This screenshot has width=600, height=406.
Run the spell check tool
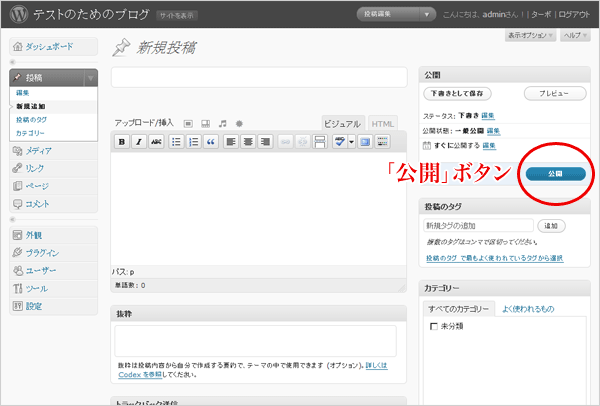pos(339,142)
